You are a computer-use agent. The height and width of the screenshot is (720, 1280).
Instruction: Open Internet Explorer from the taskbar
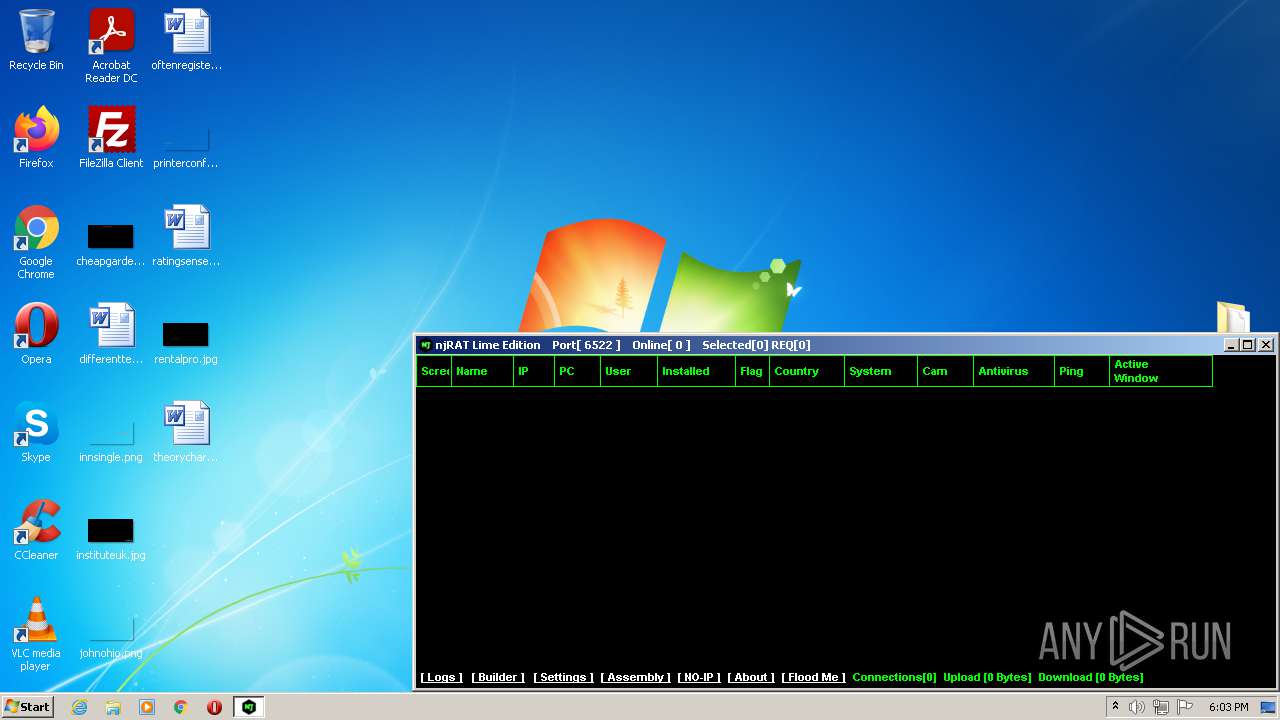80,707
